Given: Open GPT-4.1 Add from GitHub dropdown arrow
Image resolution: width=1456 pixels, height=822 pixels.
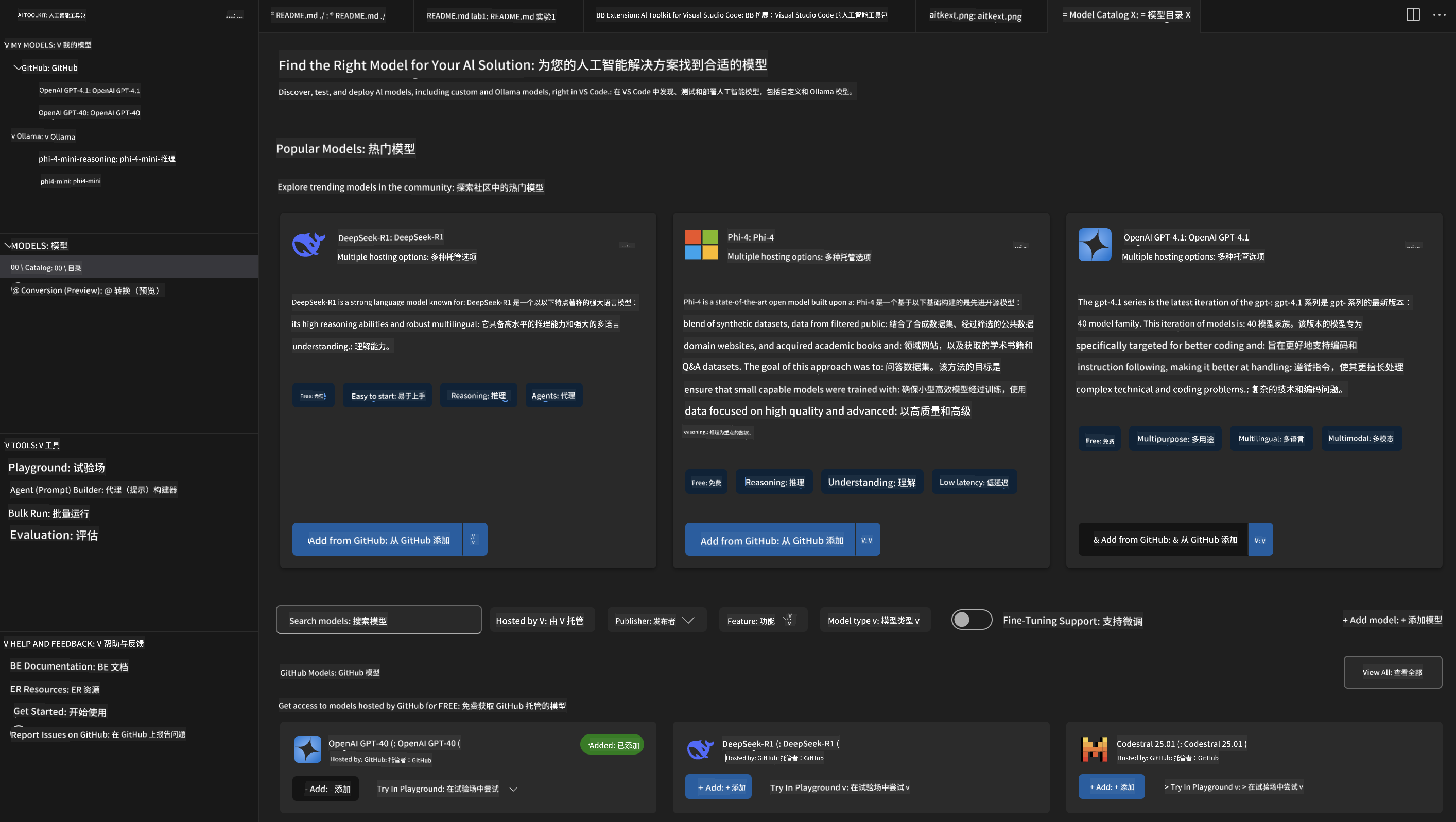Looking at the screenshot, I should pyautogui.click(x=1260, y=539).
